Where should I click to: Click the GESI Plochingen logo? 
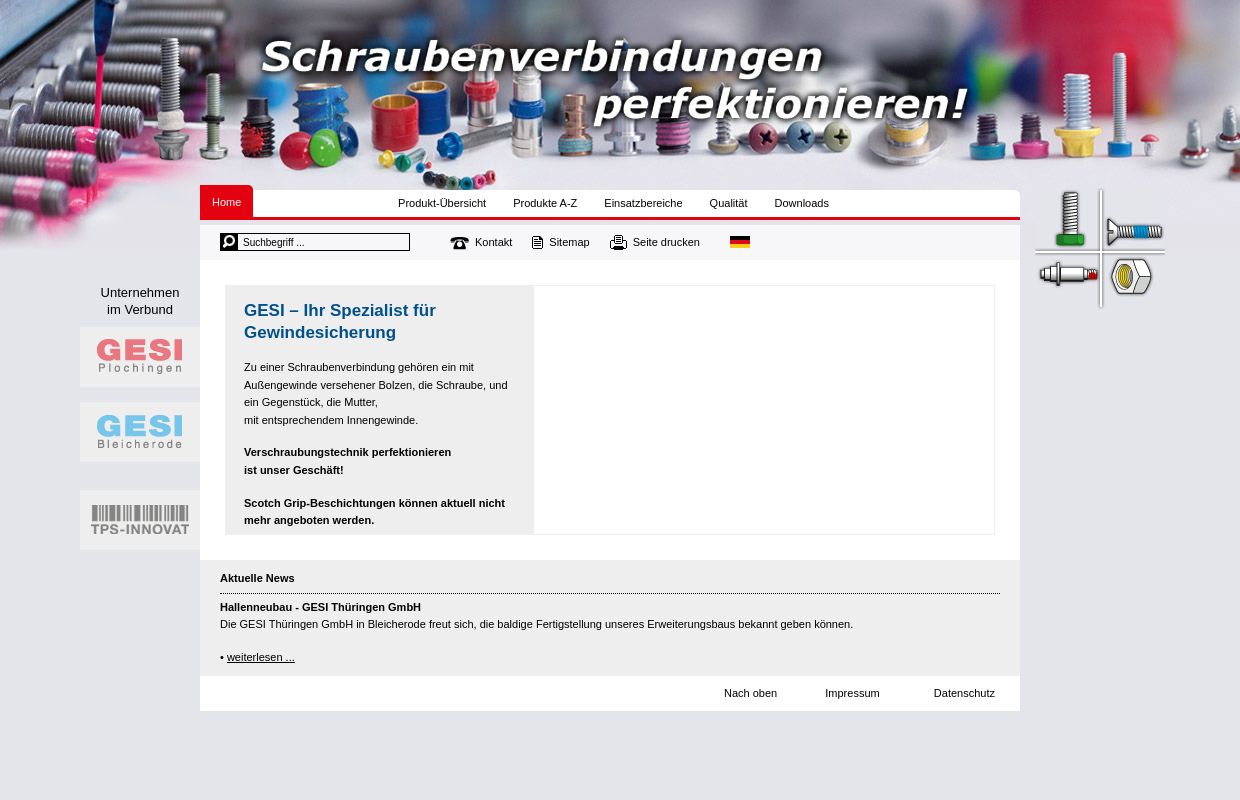[139, 356]
